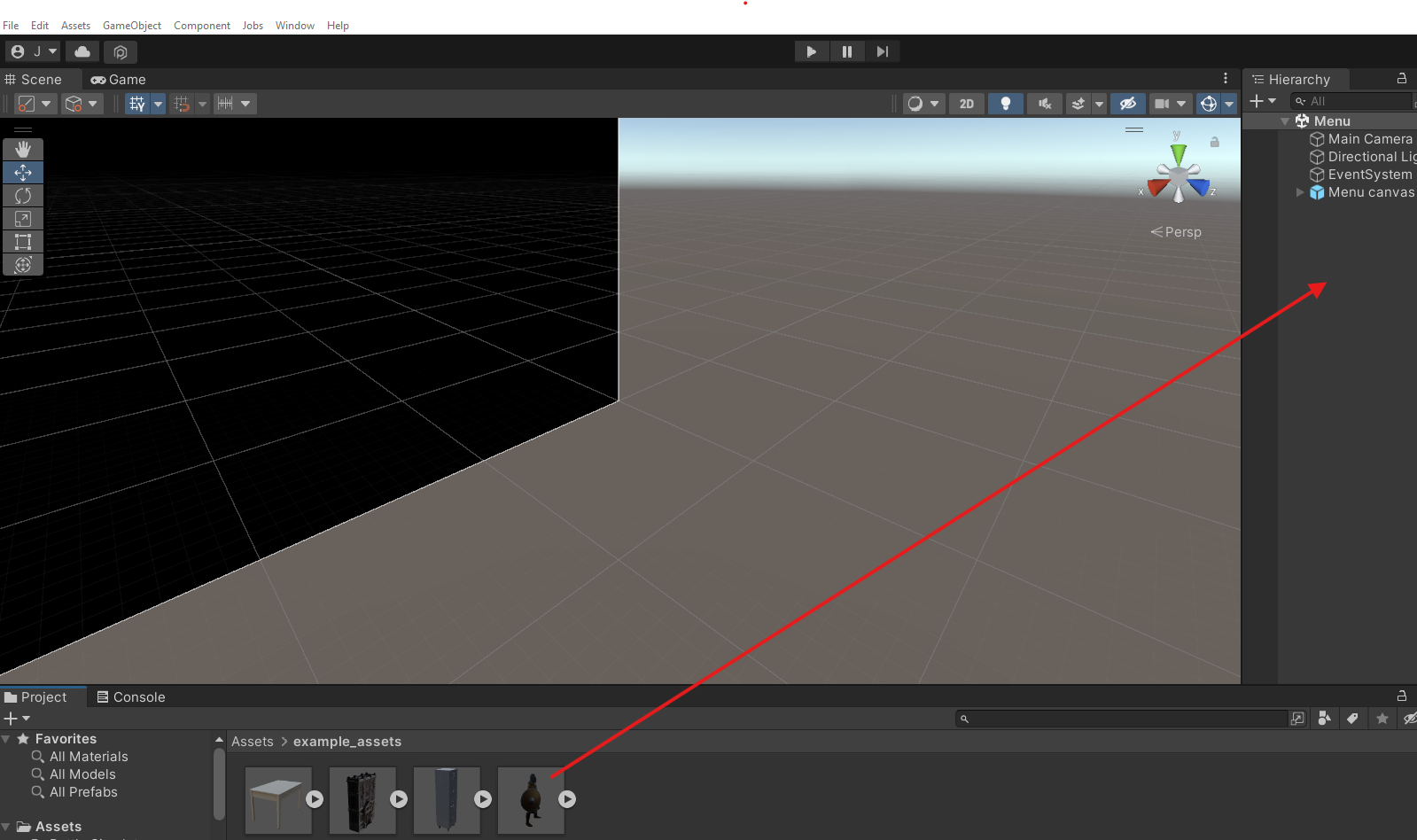Toggle 2D view mode
Screen dimensions: 1417x840
(x=967, y=104)
